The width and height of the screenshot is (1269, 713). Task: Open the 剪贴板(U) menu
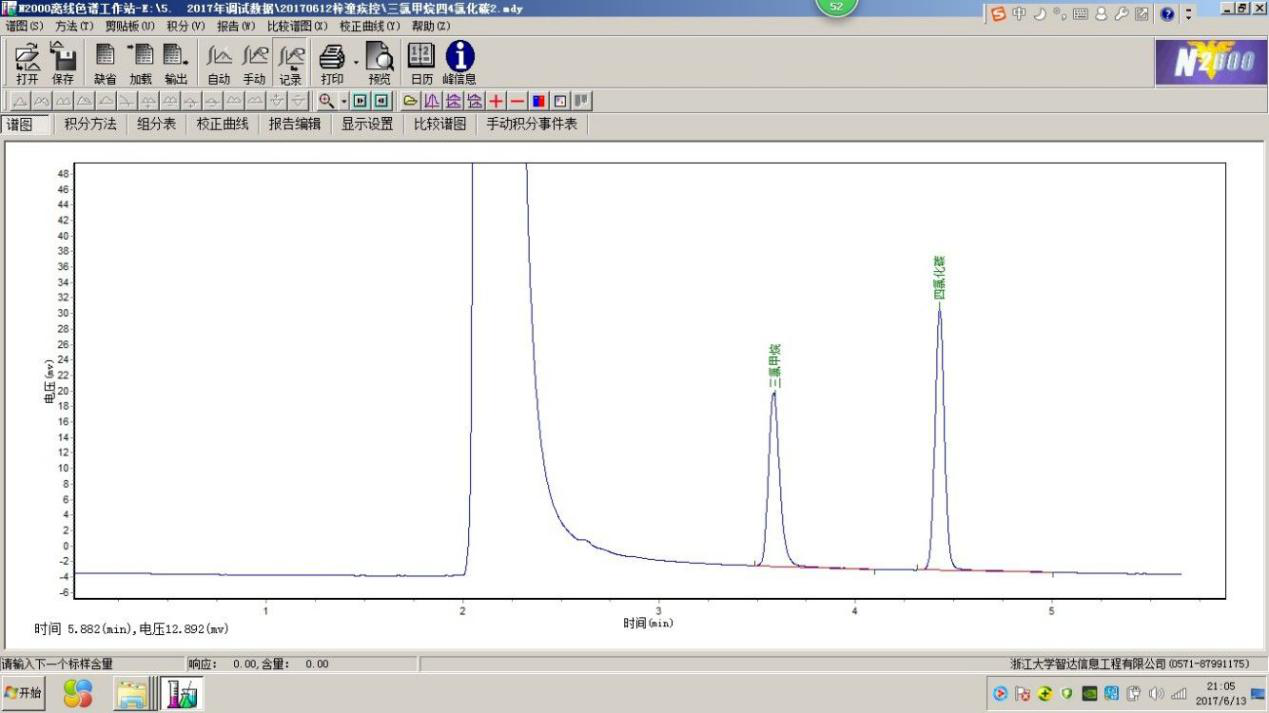click(x=130, y=26)
